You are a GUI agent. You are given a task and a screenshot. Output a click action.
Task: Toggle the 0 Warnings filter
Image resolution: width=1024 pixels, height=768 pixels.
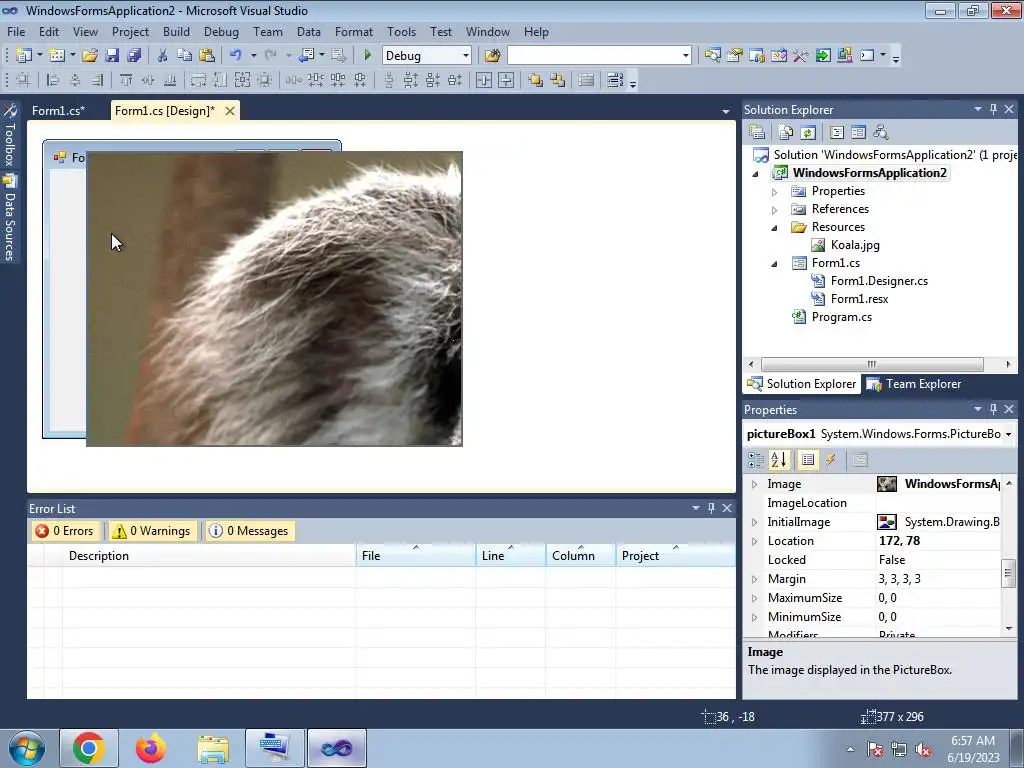coord(152,531)
